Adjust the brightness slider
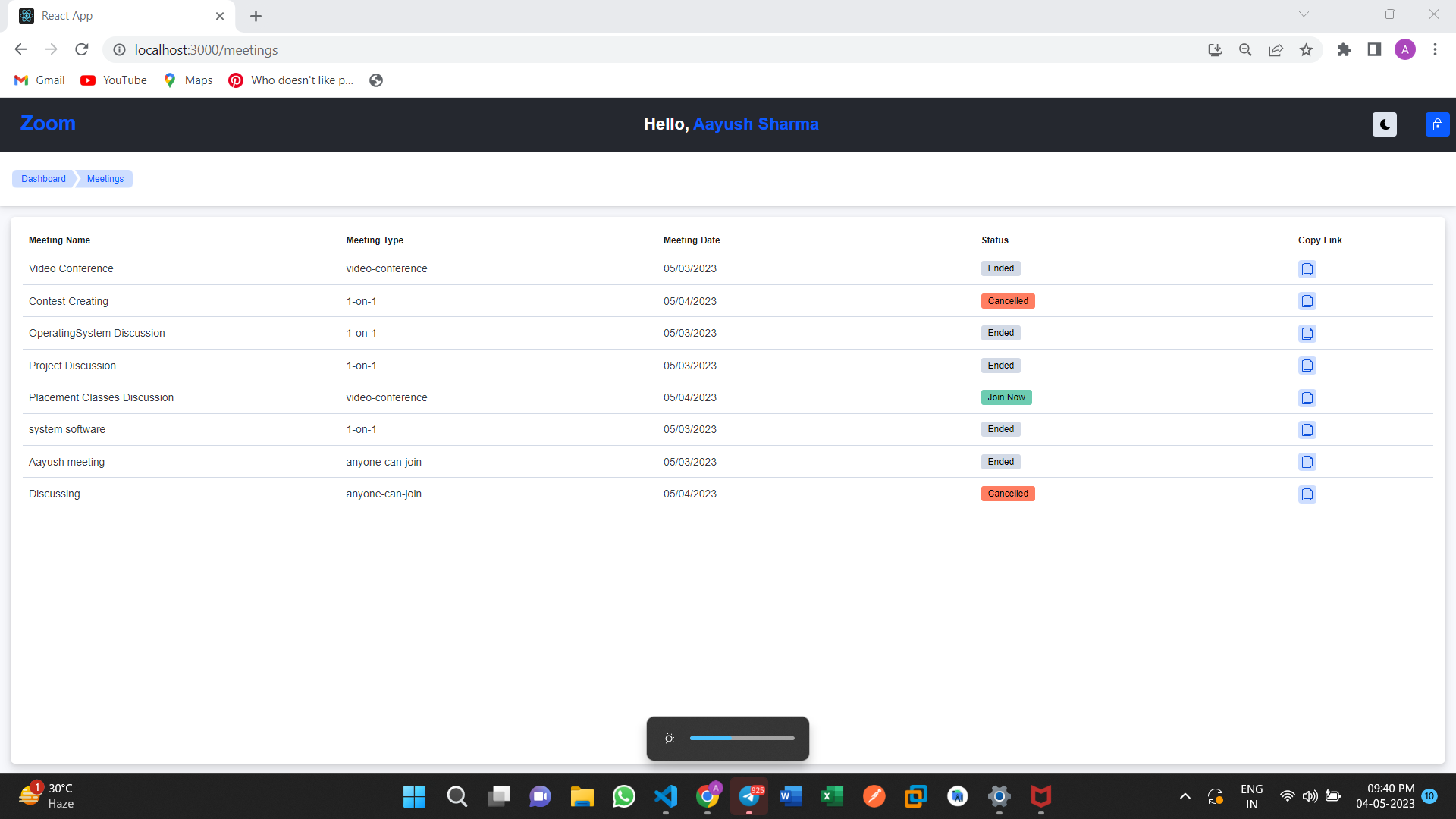The width and height of the screenshot is (1456, 819). pos(742,738)
